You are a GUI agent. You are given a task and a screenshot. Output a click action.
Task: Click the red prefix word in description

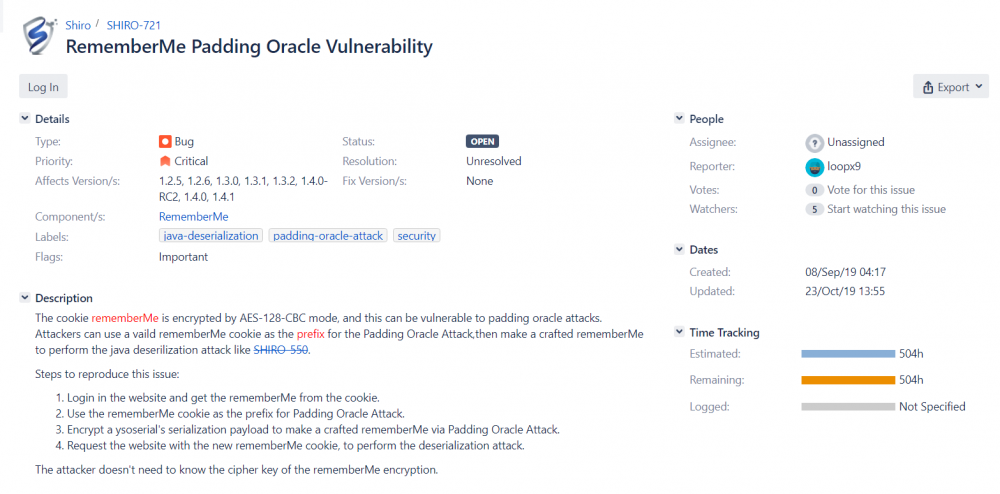click(x=311, y=333)
